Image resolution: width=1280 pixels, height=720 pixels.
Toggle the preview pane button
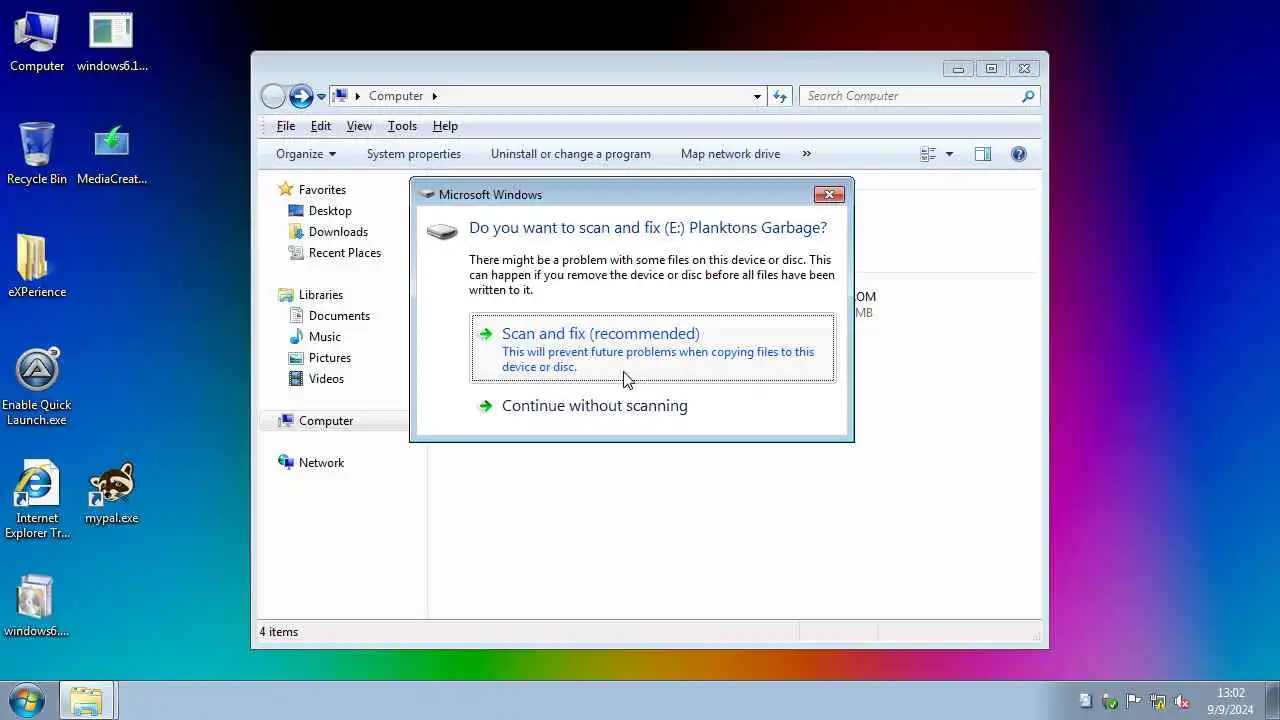[x=983, y=154]
